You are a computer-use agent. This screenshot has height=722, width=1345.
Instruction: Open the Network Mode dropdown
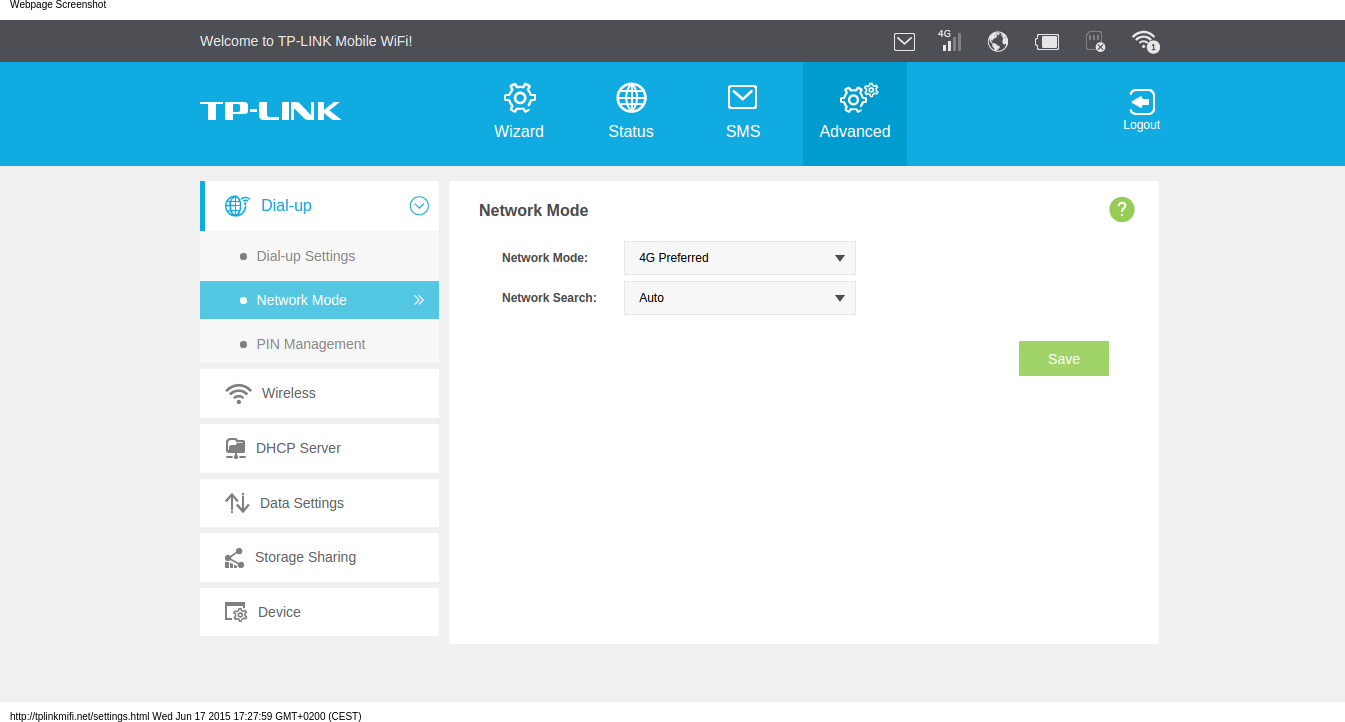coord(739,258)
